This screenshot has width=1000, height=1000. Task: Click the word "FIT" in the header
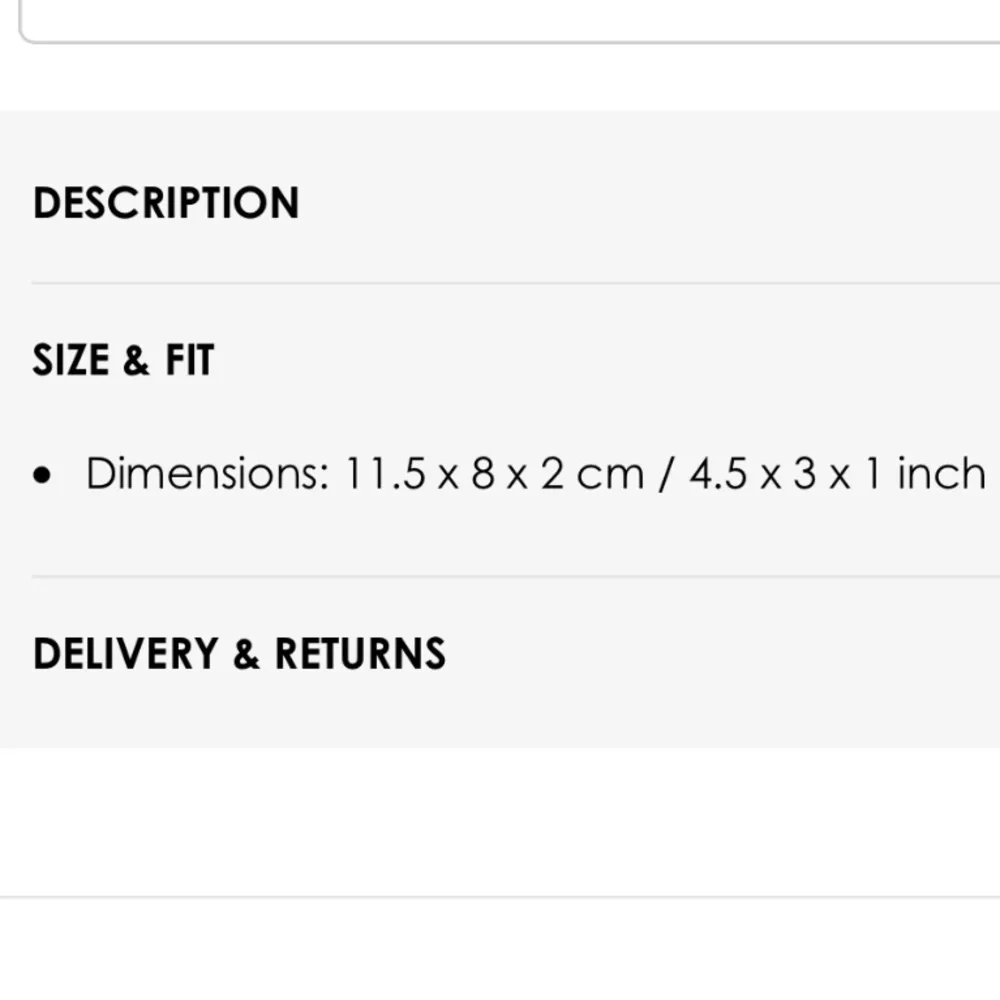(x=190, y=360)
